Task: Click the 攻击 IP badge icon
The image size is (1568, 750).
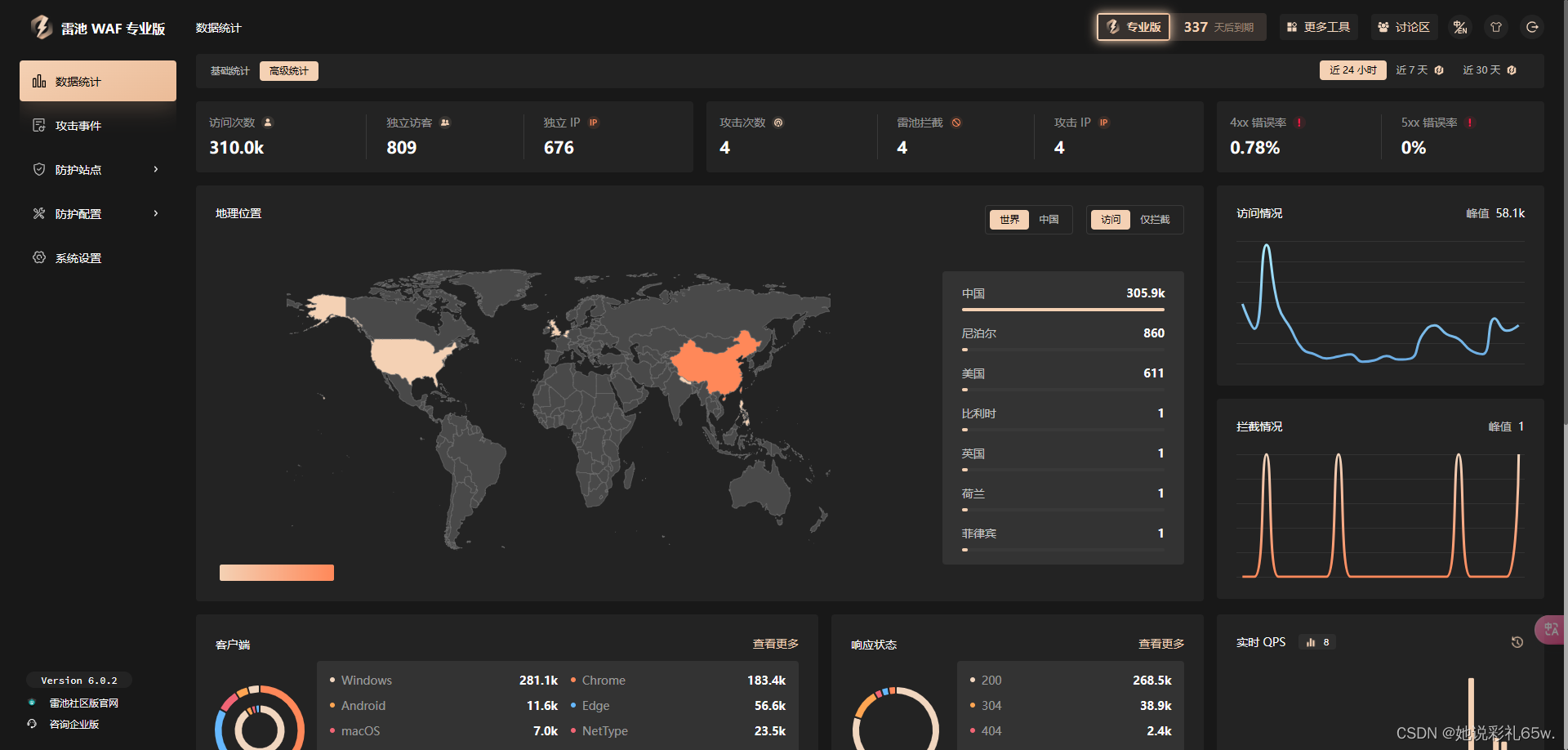Action: point(1103,123)
